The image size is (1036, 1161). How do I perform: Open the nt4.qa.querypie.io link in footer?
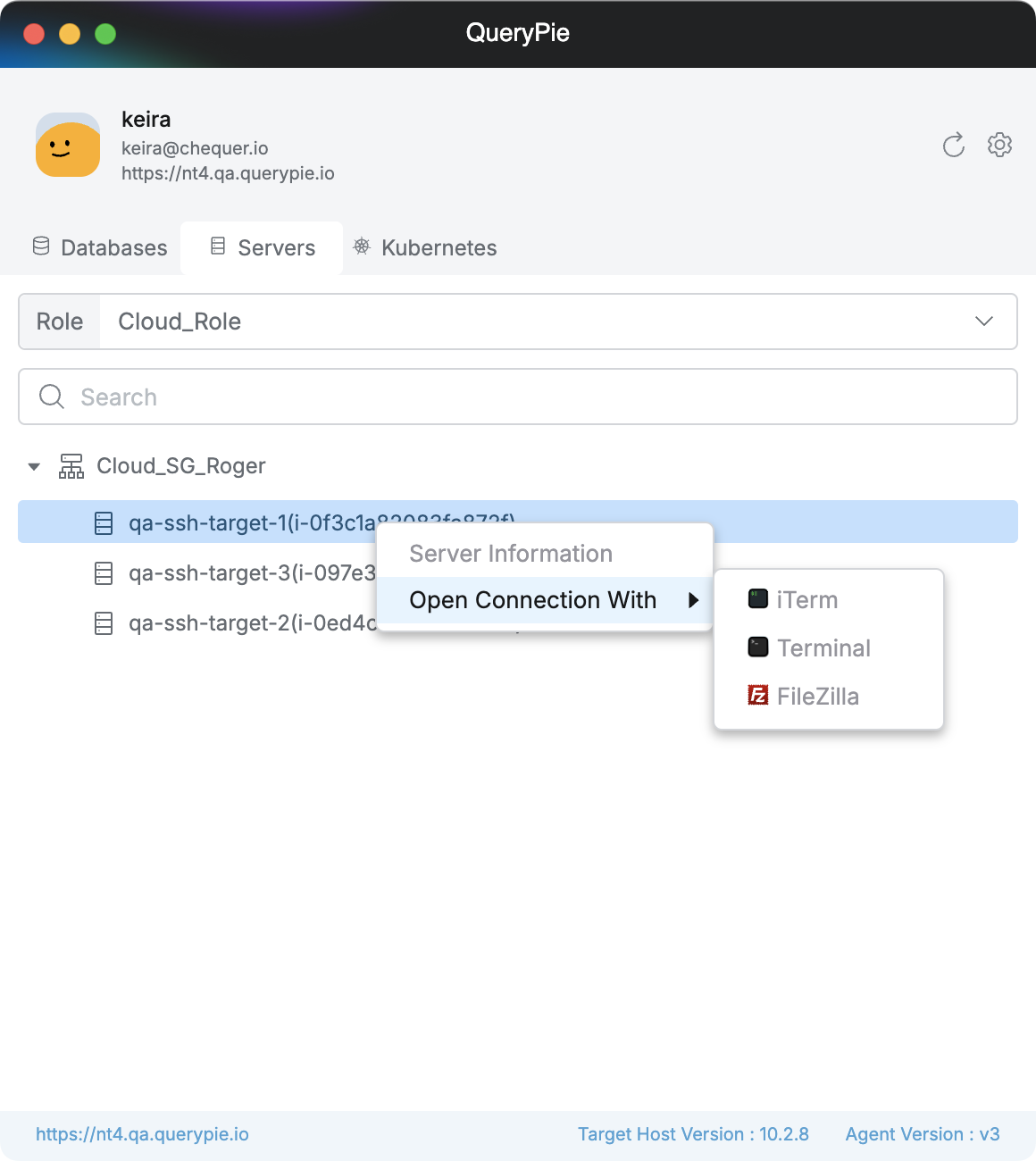(x=142, y=1134)
